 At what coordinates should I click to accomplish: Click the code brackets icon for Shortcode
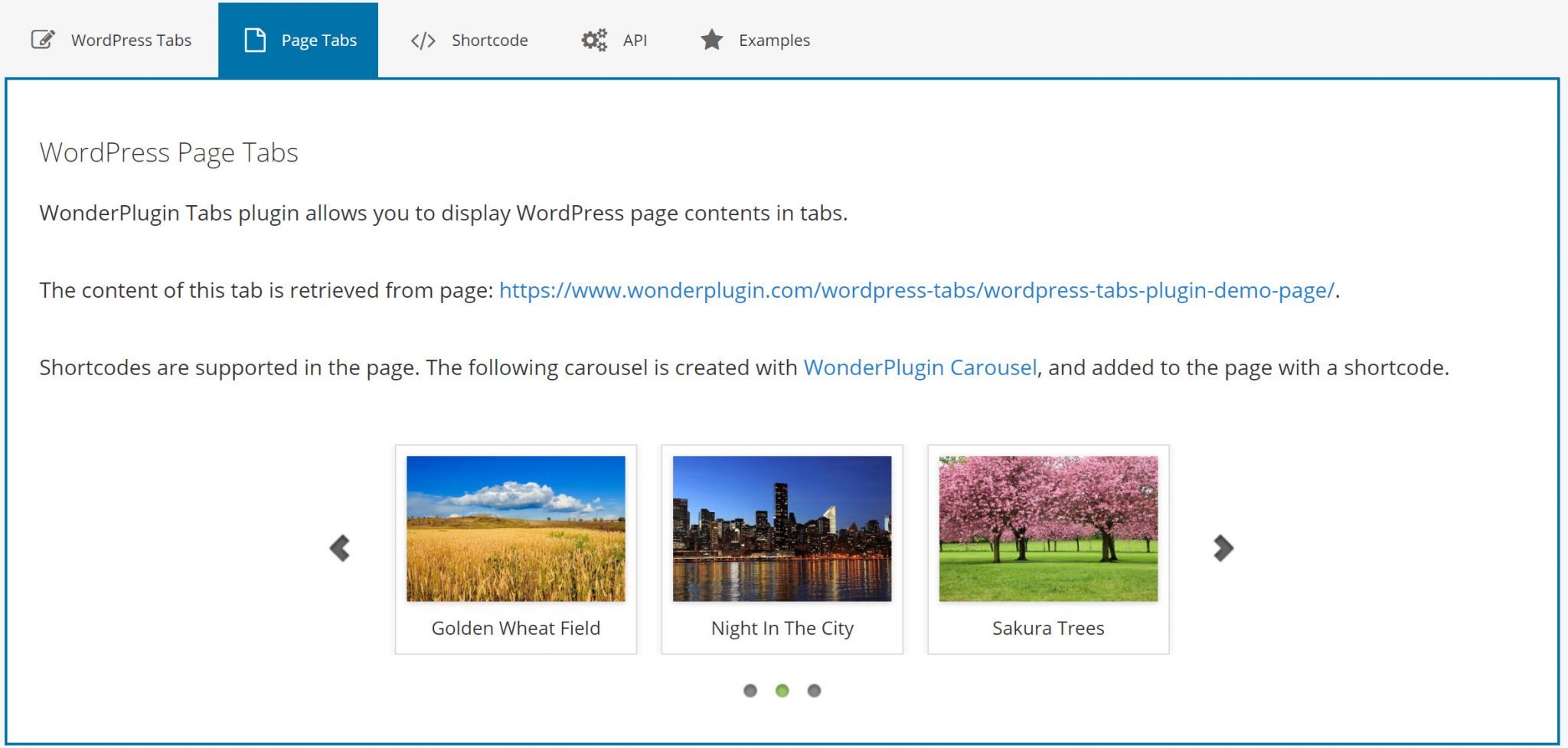coord(423,41)
